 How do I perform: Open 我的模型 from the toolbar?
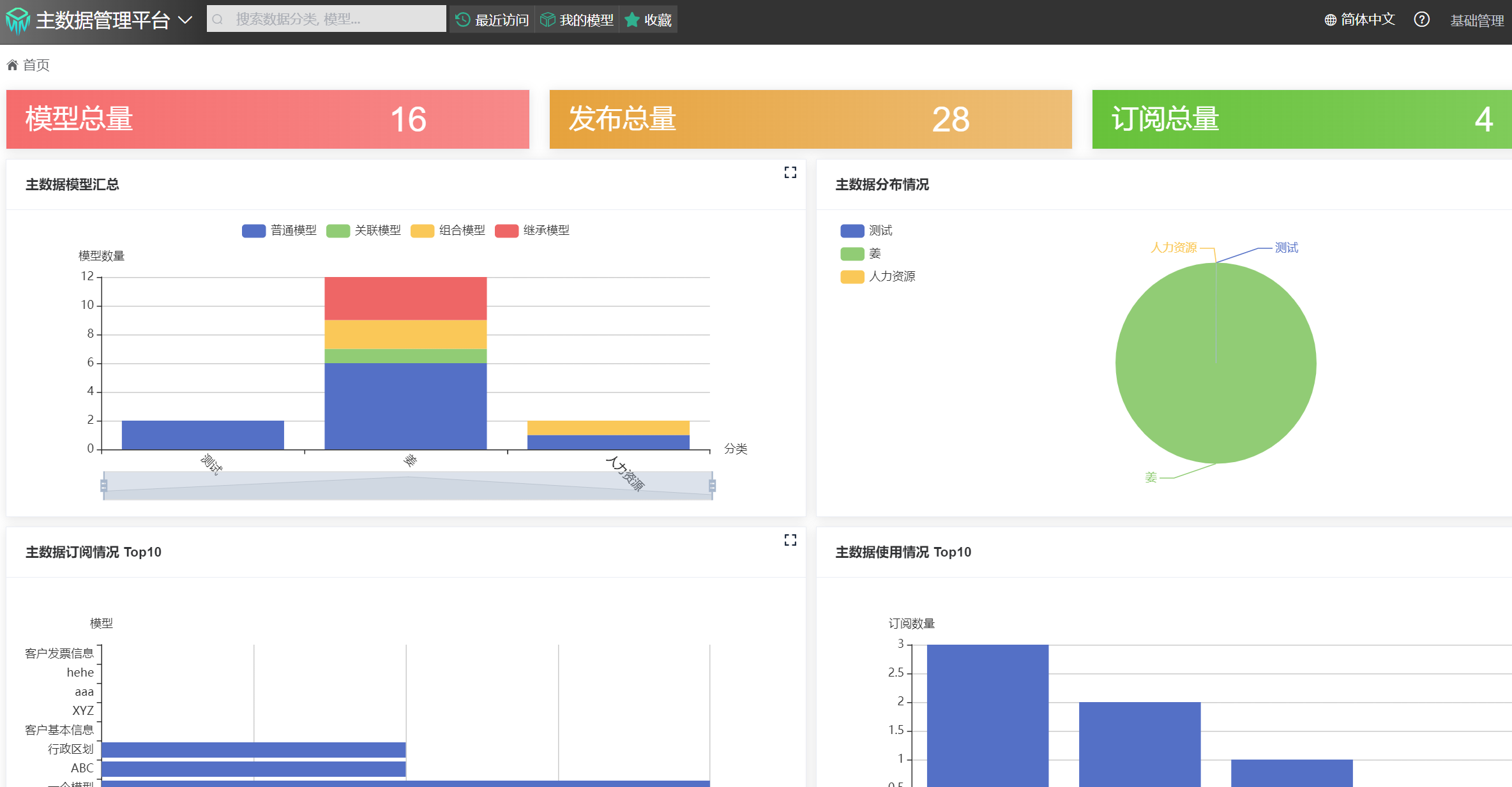tap(577, 20)
